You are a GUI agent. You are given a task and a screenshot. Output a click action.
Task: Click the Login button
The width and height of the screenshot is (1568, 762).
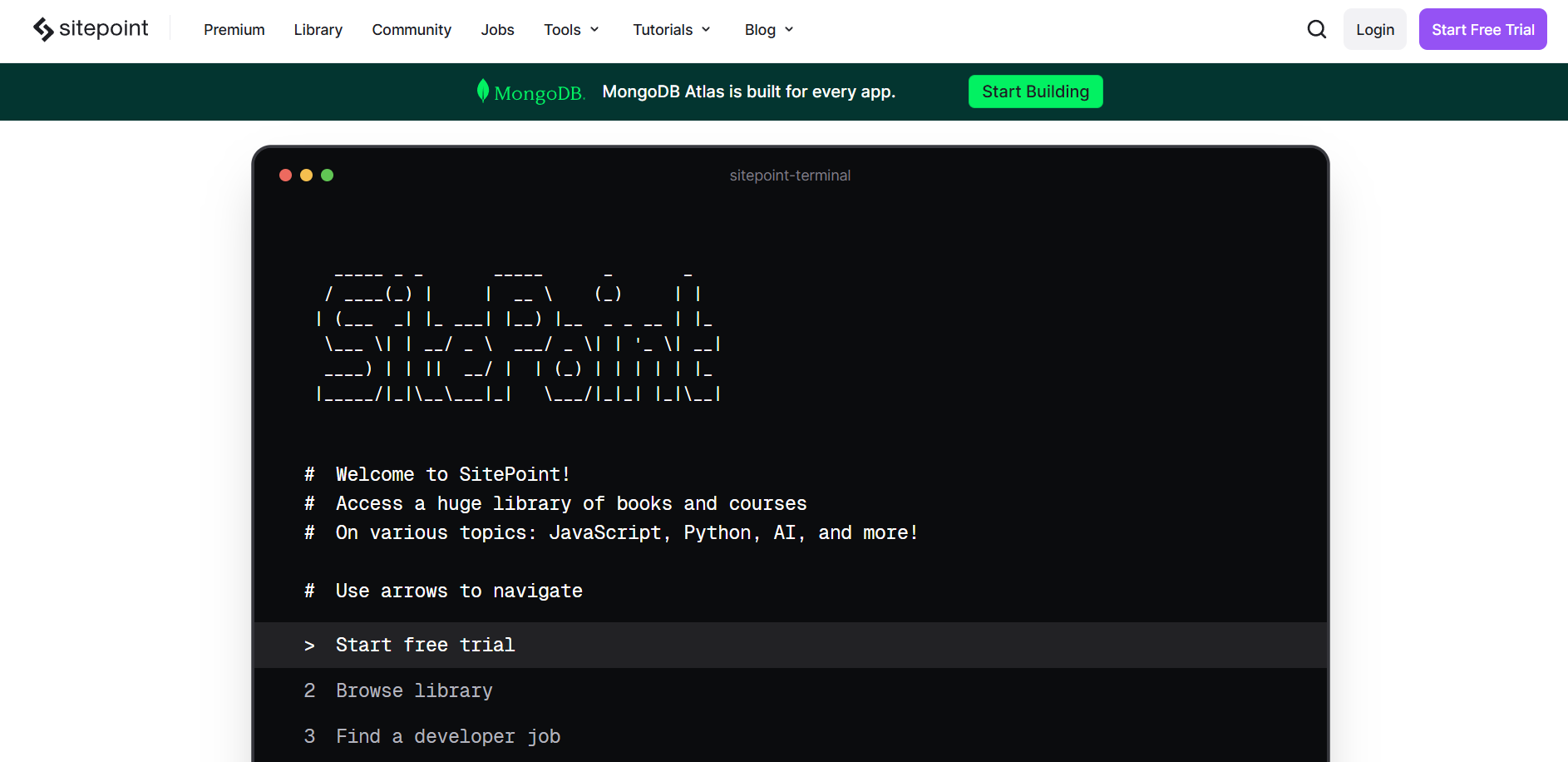coord(1375,29)
